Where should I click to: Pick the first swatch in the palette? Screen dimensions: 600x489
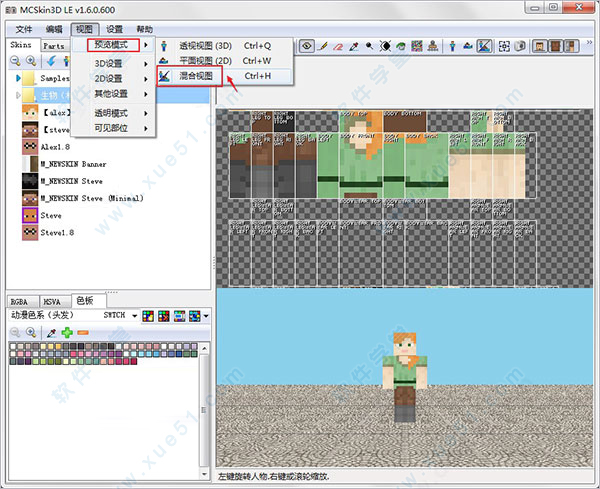15,347
